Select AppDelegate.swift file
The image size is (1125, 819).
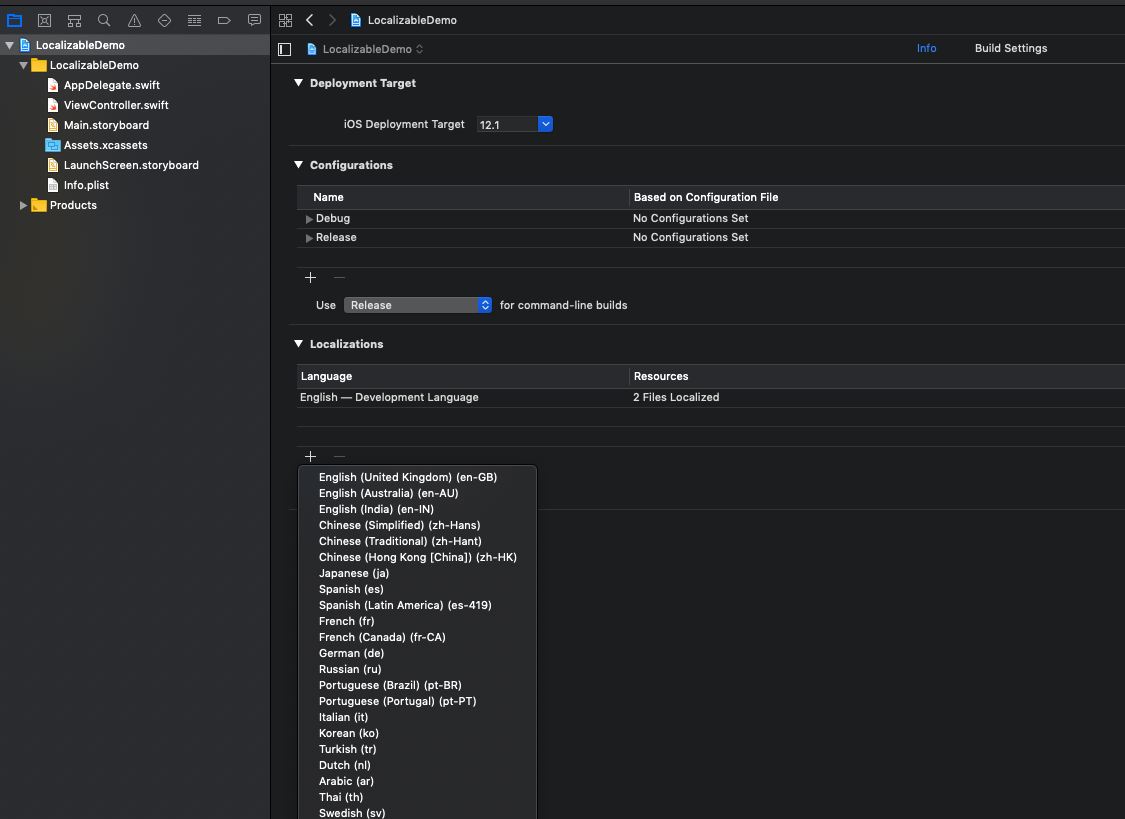[112, 85]
